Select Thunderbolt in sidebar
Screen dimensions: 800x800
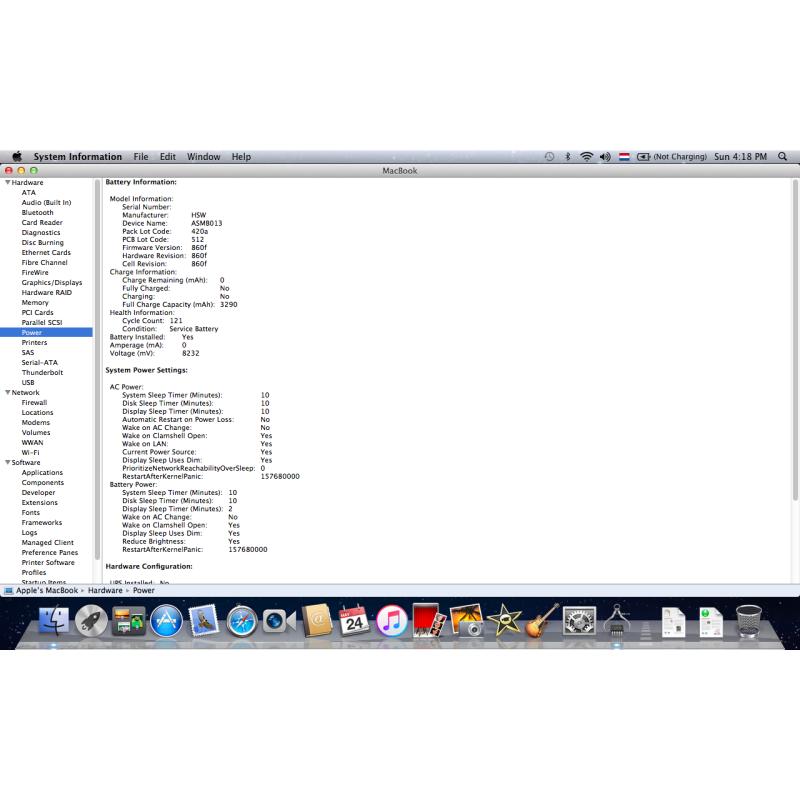pyautogui.click(x=42, y=372)
